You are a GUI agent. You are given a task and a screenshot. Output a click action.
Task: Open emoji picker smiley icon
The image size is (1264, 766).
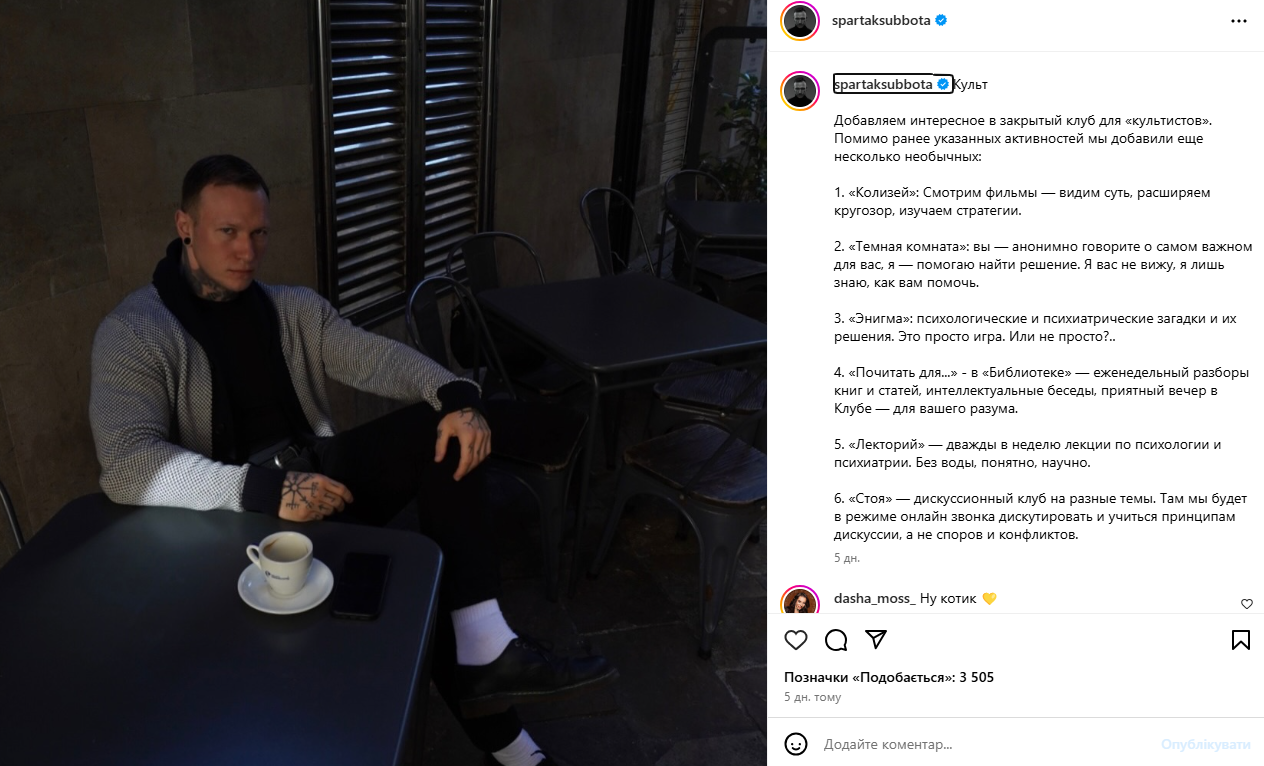[796, 744]
